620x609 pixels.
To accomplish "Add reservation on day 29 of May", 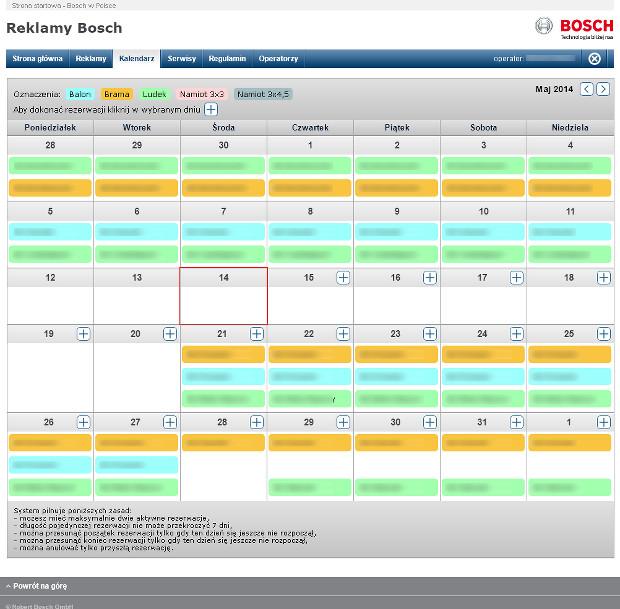I will [343, 422].
